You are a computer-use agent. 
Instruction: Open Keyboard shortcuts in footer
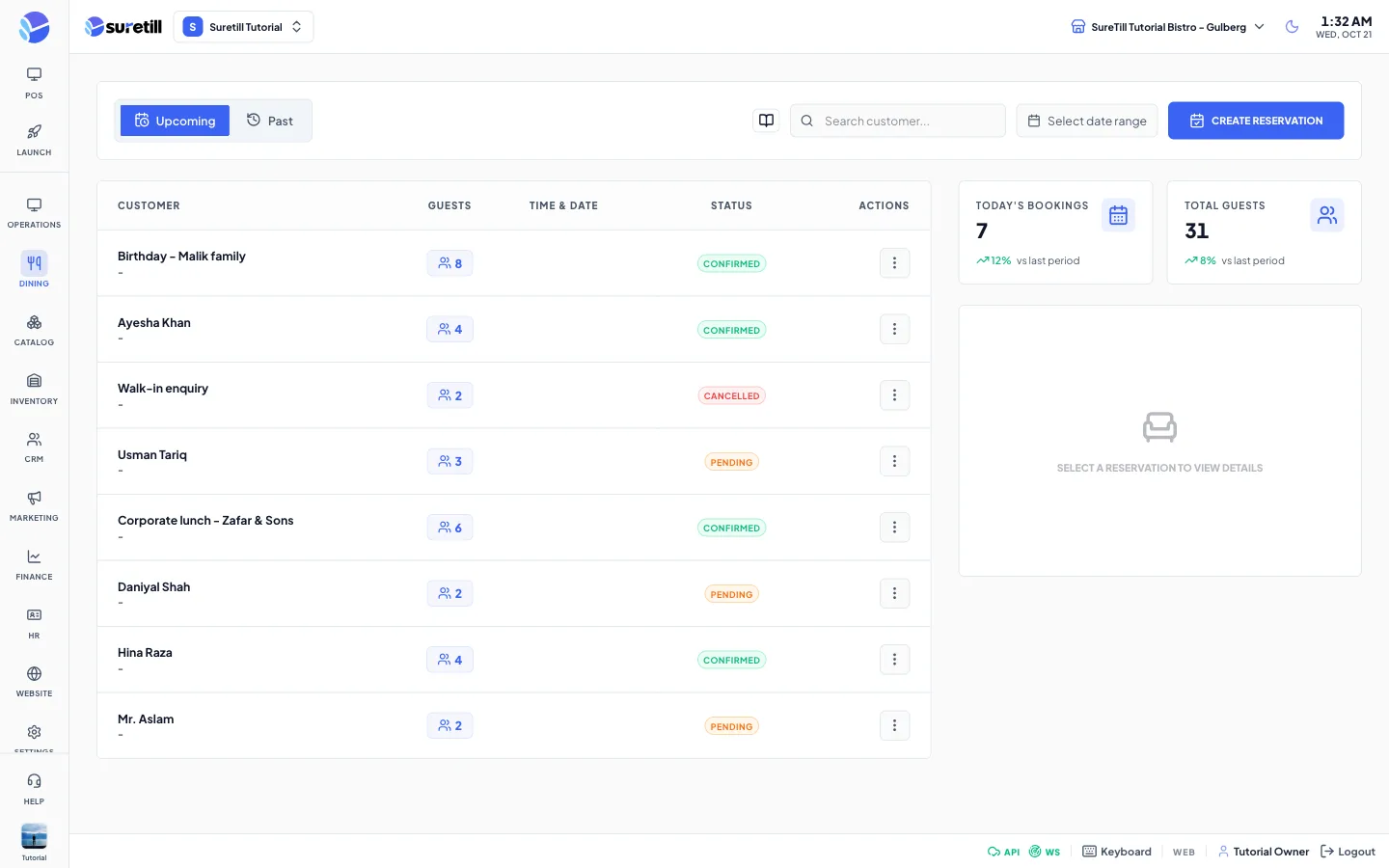[x=1117, y=852]
